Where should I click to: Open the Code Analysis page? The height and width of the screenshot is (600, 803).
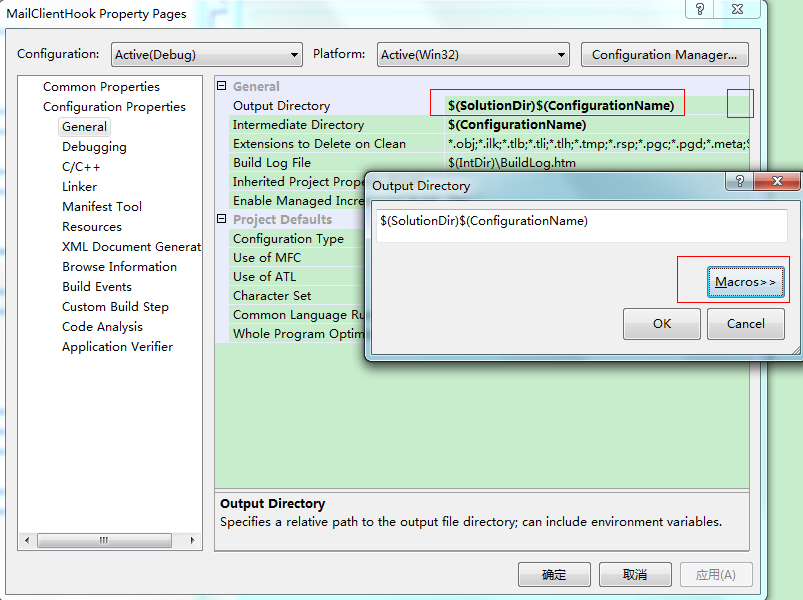(x=102, y=327)
